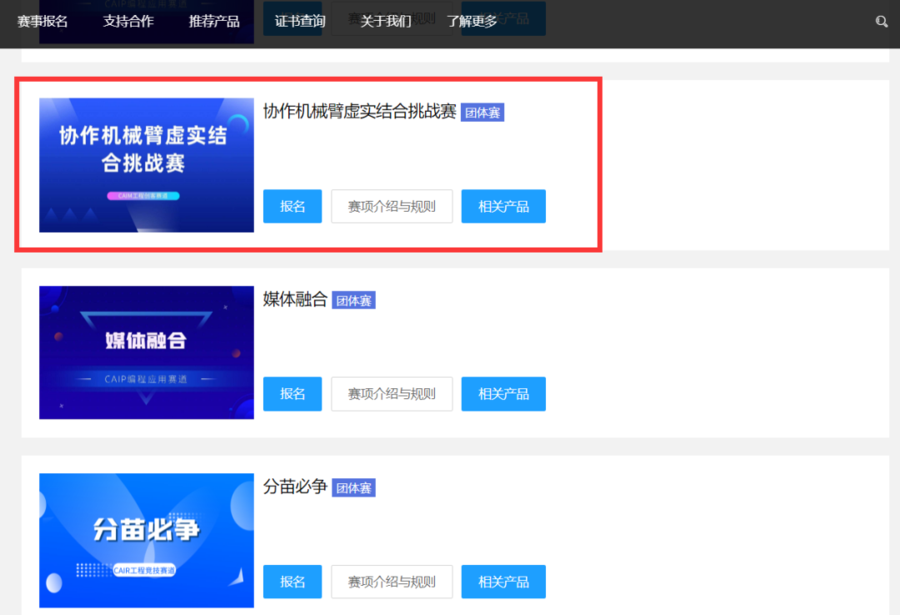Select the 支持合作 navigation item

click(127, 20)
